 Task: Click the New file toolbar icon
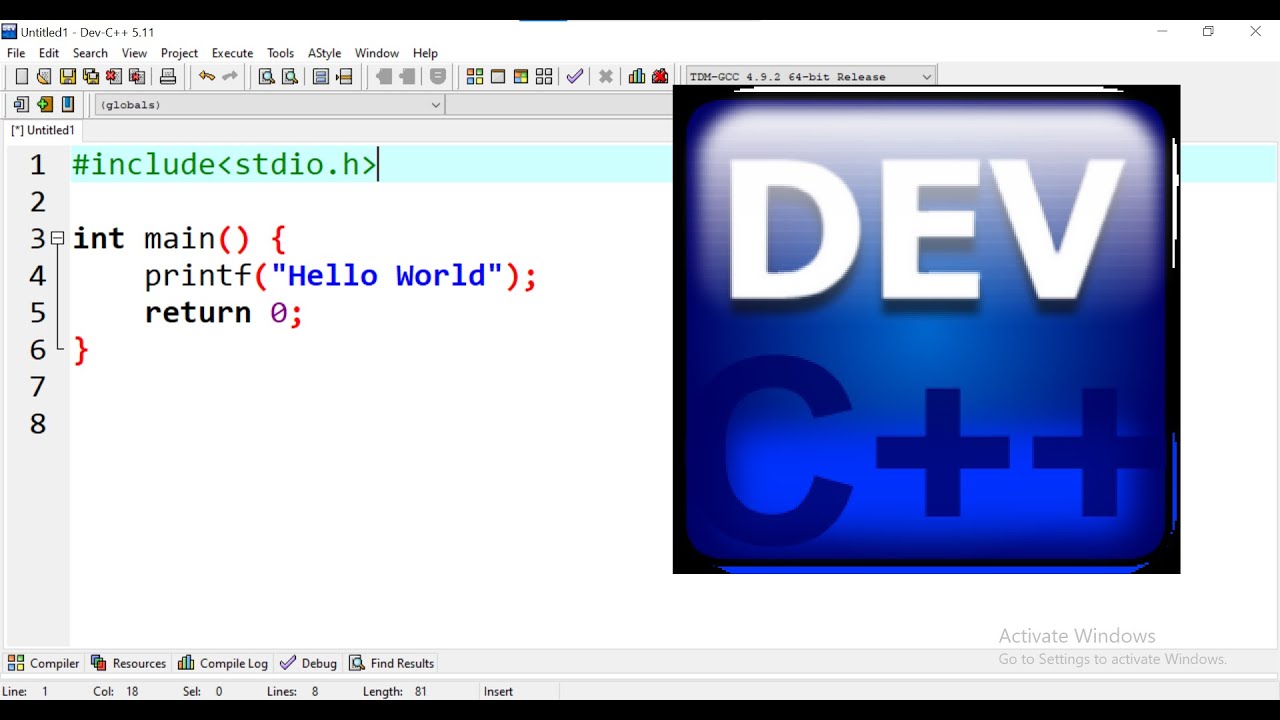pyautogui.click(x=21, y=77)
